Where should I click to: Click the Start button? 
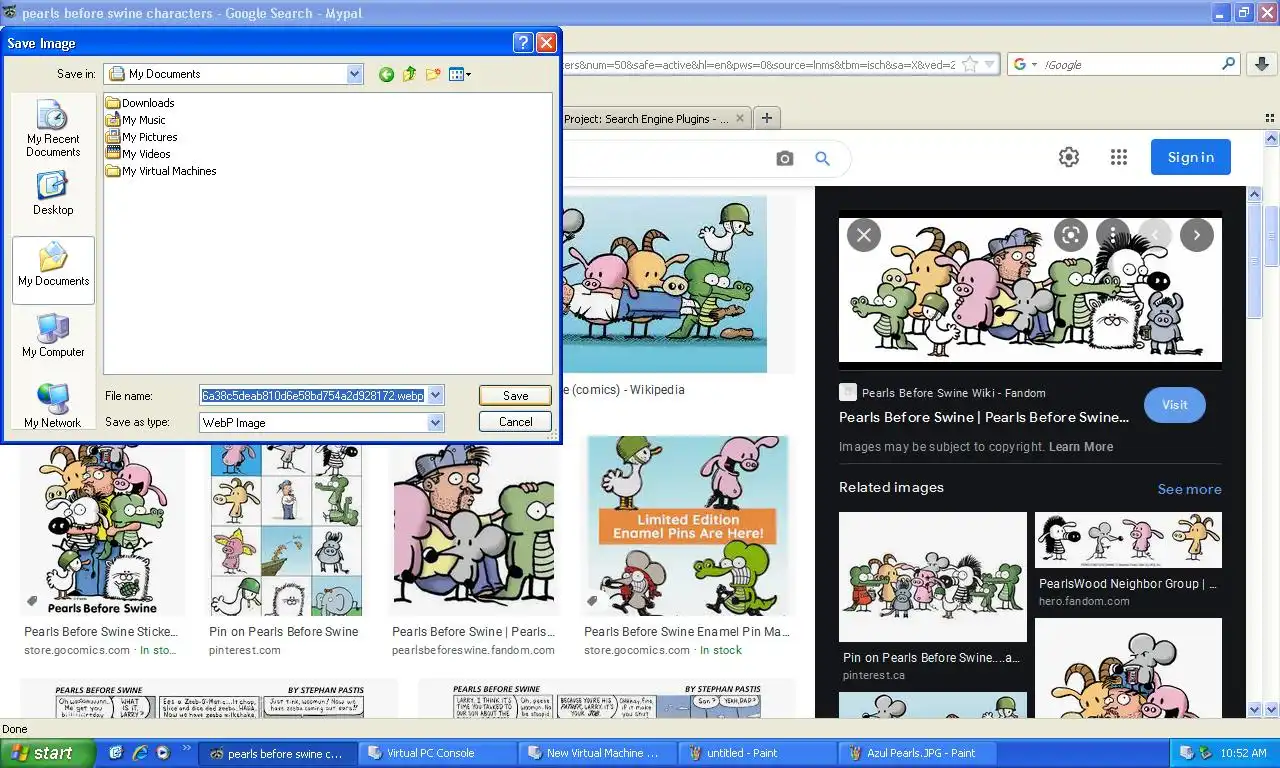tap(47, 753)
